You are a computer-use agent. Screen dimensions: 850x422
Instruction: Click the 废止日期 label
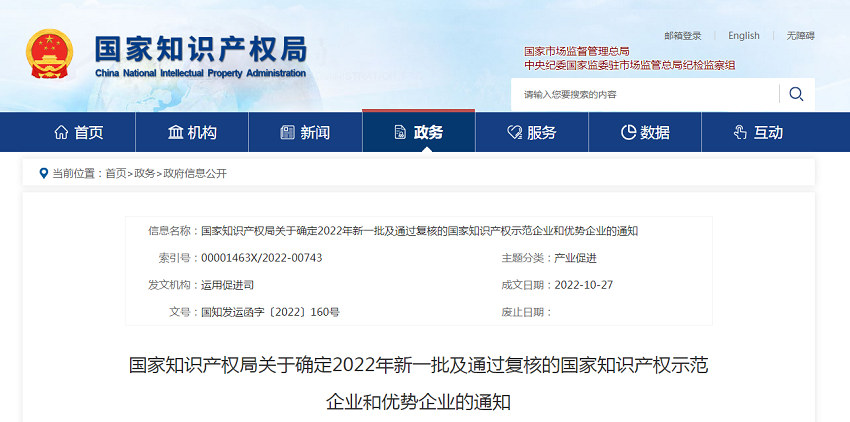pyautogui.click(x=526, y=312)
